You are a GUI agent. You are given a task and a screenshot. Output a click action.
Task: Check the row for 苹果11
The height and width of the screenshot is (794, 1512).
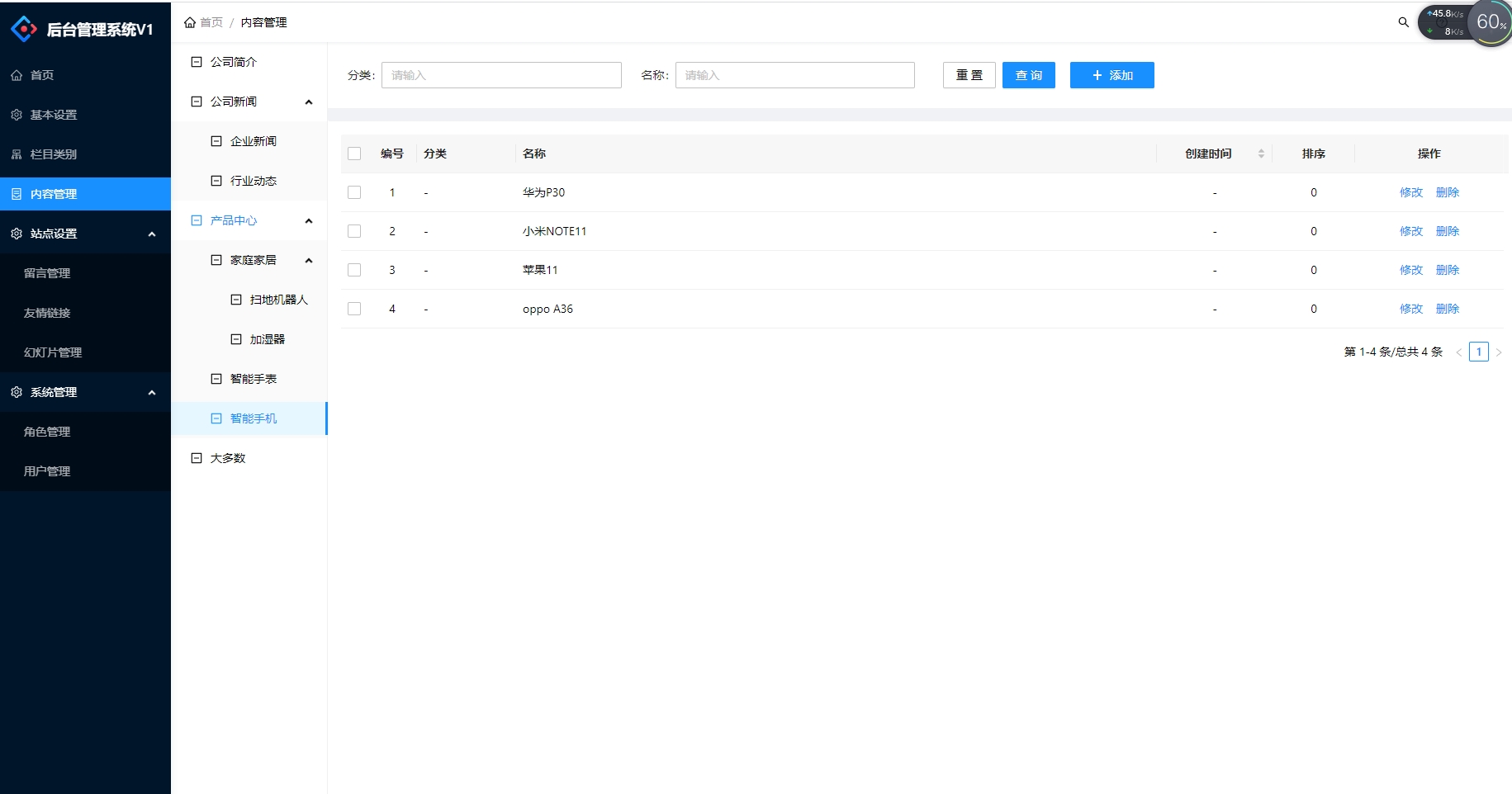354,270
